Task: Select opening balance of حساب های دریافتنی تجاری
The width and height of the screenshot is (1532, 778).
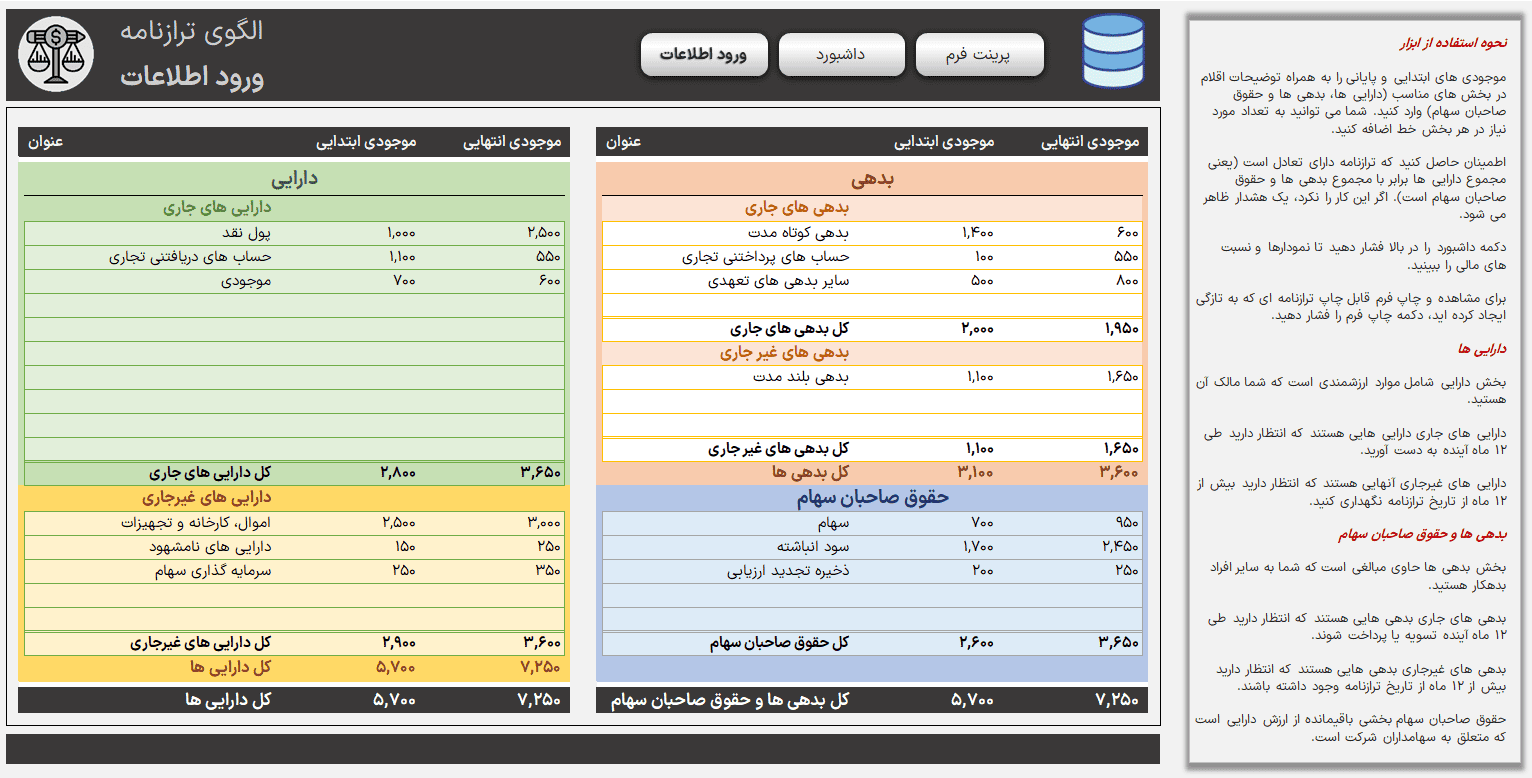Action: (x=400, y=257)
